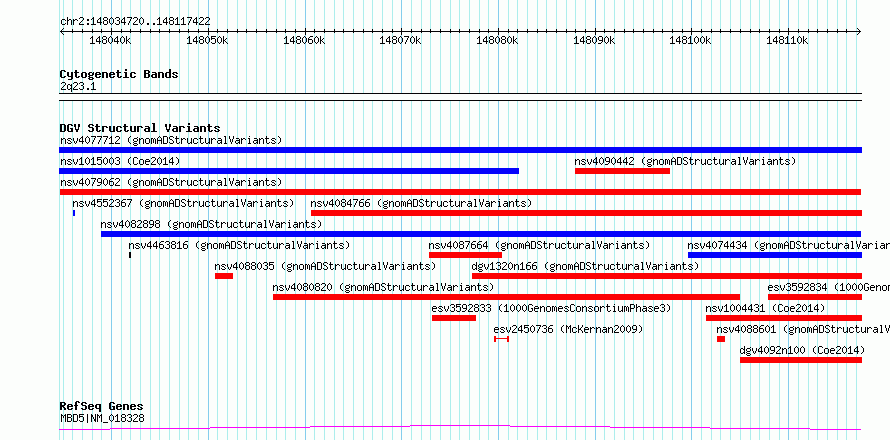Open esv3592834 (1000Genomes) label
This screenshot has height=440, width=890.
[829, 287]
